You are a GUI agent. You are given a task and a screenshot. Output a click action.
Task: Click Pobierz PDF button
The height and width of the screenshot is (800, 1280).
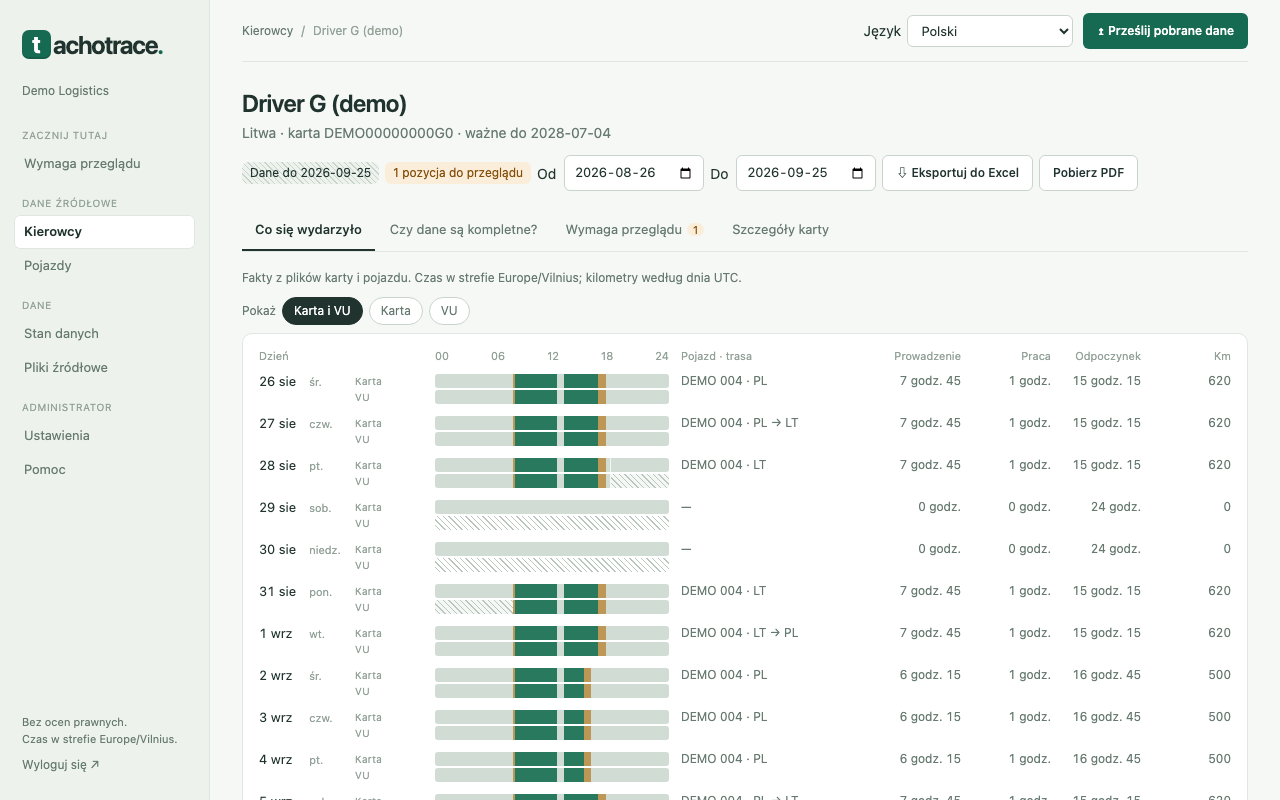click(1088, 173)
